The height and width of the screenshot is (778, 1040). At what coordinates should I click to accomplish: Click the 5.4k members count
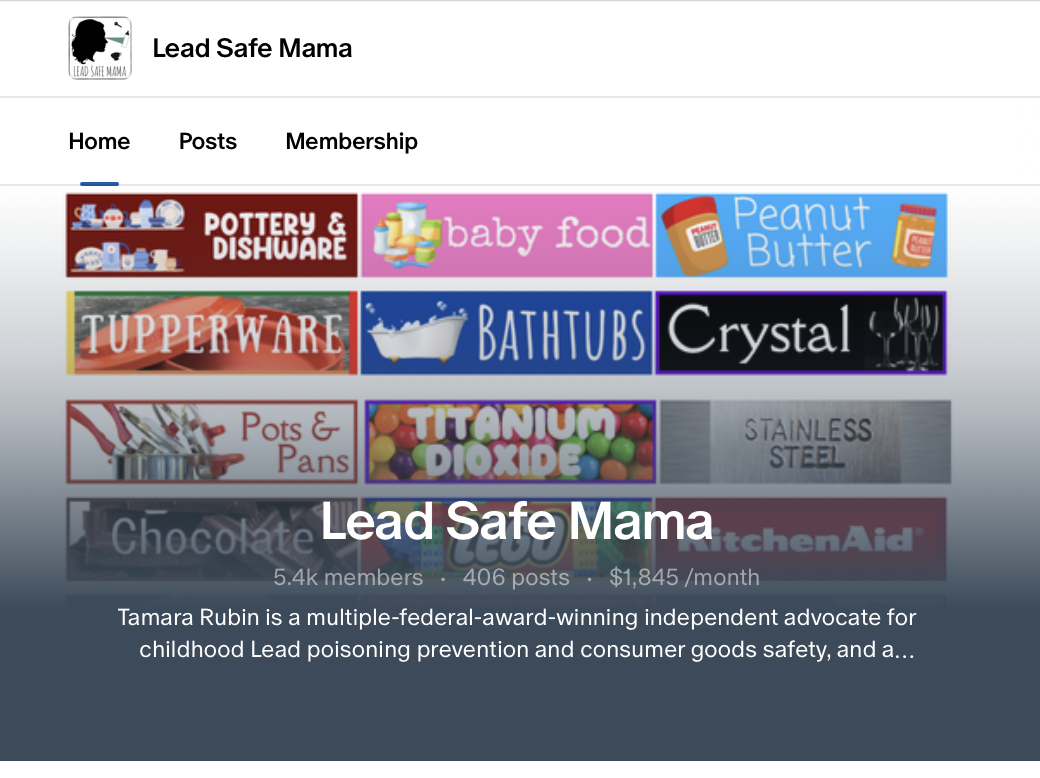pyautogui.click(x=348, y=577)
